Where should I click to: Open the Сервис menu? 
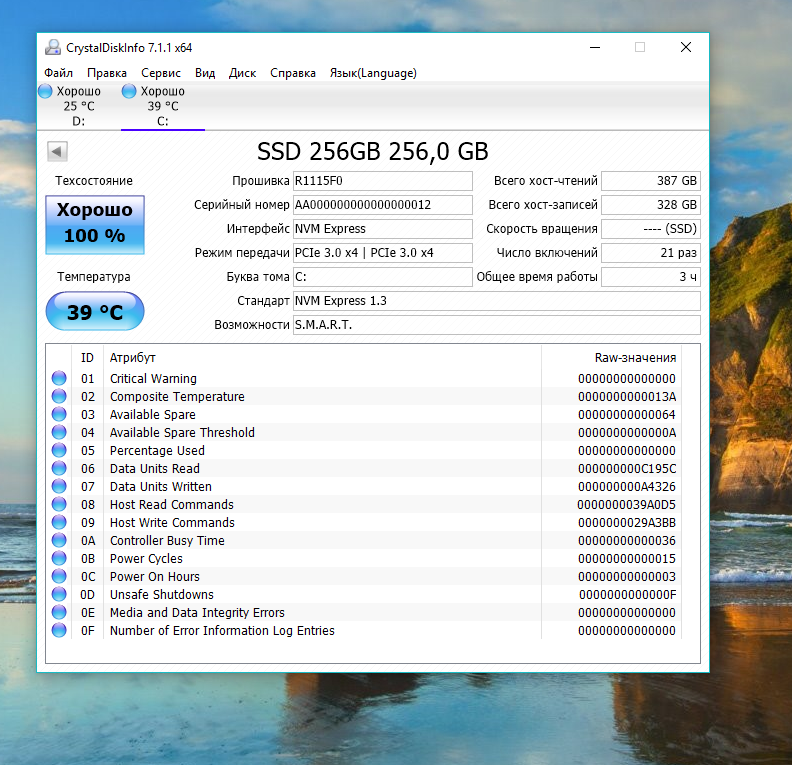point(161,73)
